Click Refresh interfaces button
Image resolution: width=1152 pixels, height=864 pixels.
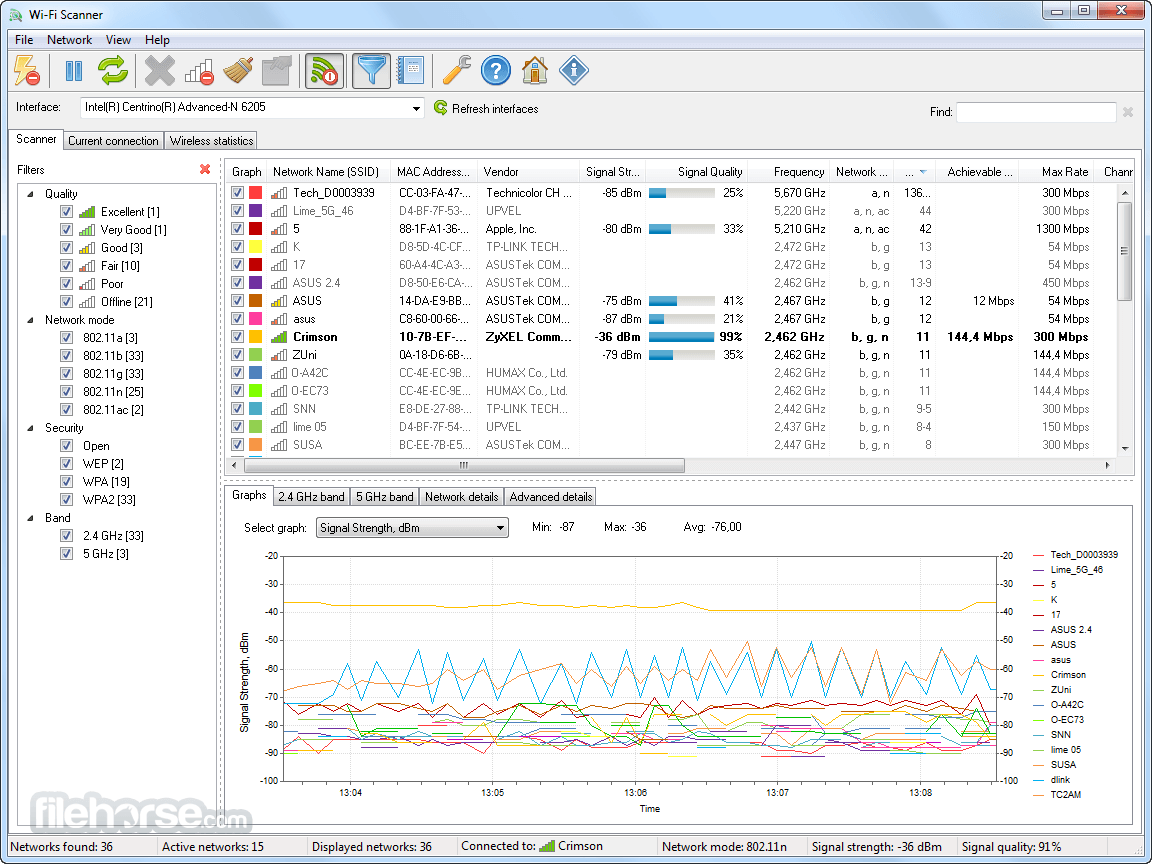click(486, 109)
